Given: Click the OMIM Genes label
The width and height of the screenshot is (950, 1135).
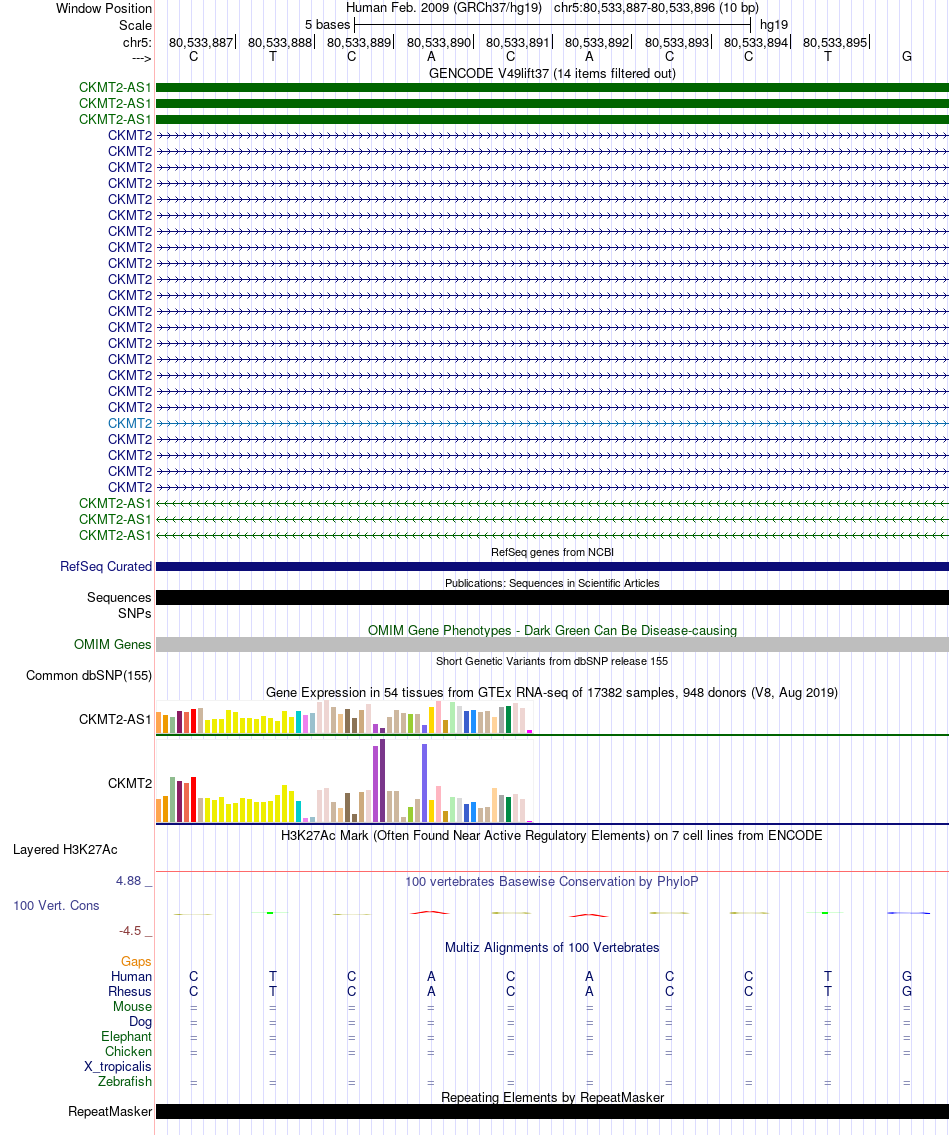Looking at the screenshot, I should [112, 644].
